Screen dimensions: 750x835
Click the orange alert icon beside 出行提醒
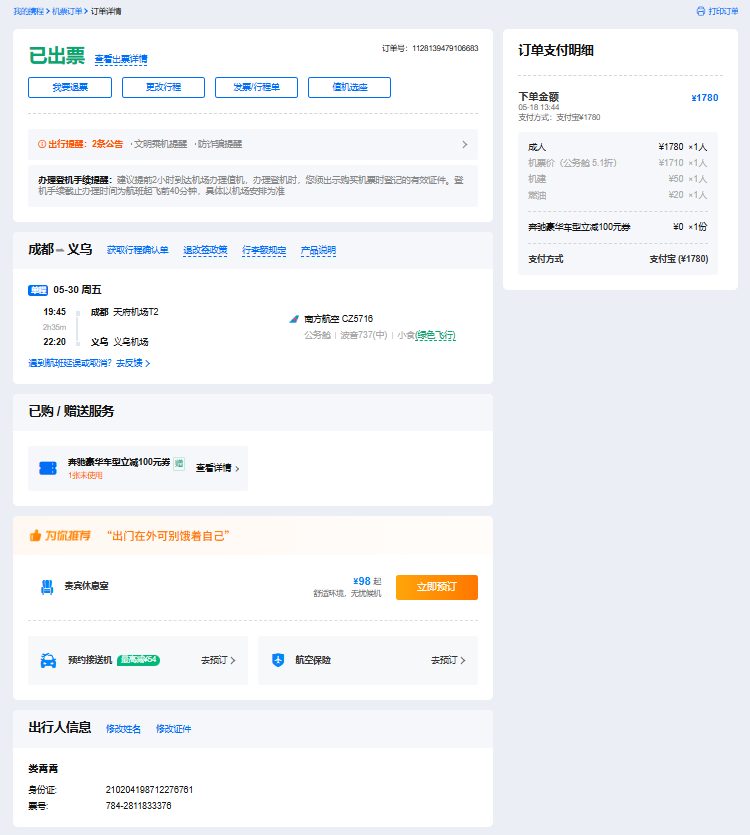[42, 144]
